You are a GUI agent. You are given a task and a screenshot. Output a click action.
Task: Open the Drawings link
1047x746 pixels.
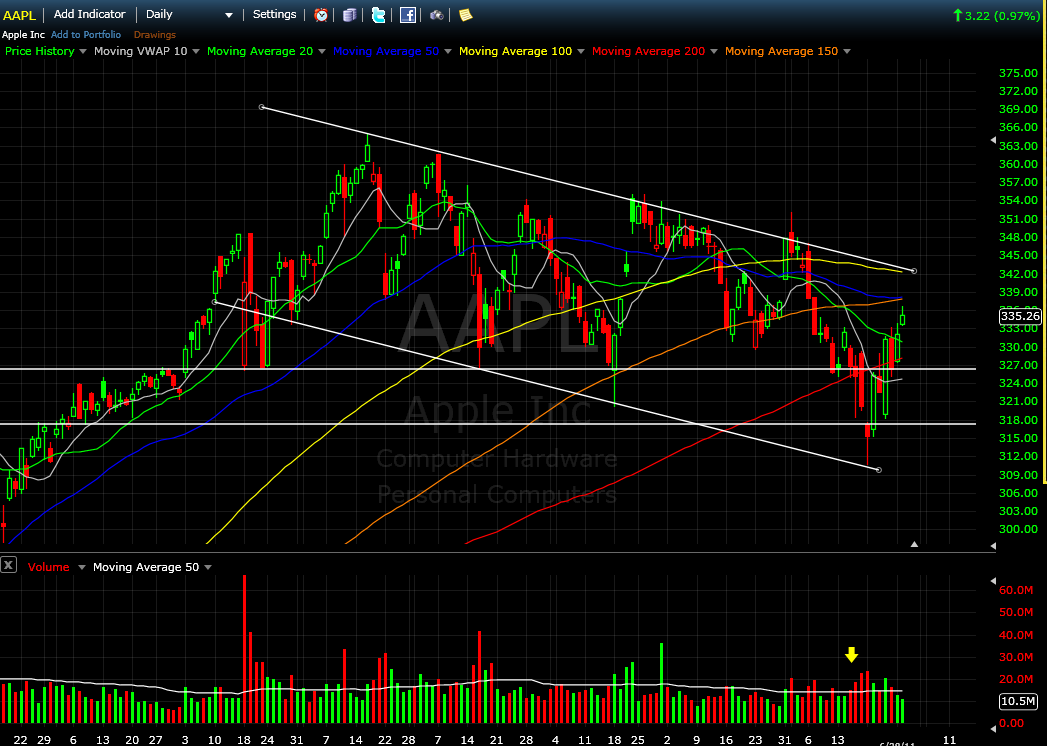[155, 34]
